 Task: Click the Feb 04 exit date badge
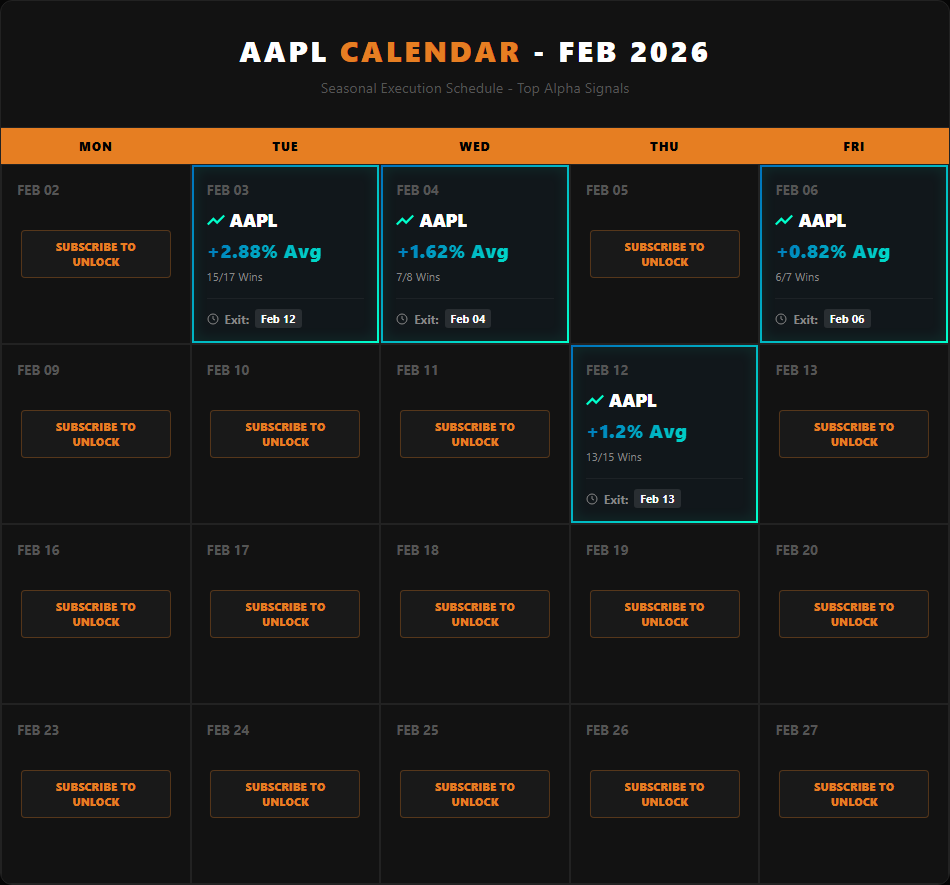pyautogui.click(x=468, y=318)
